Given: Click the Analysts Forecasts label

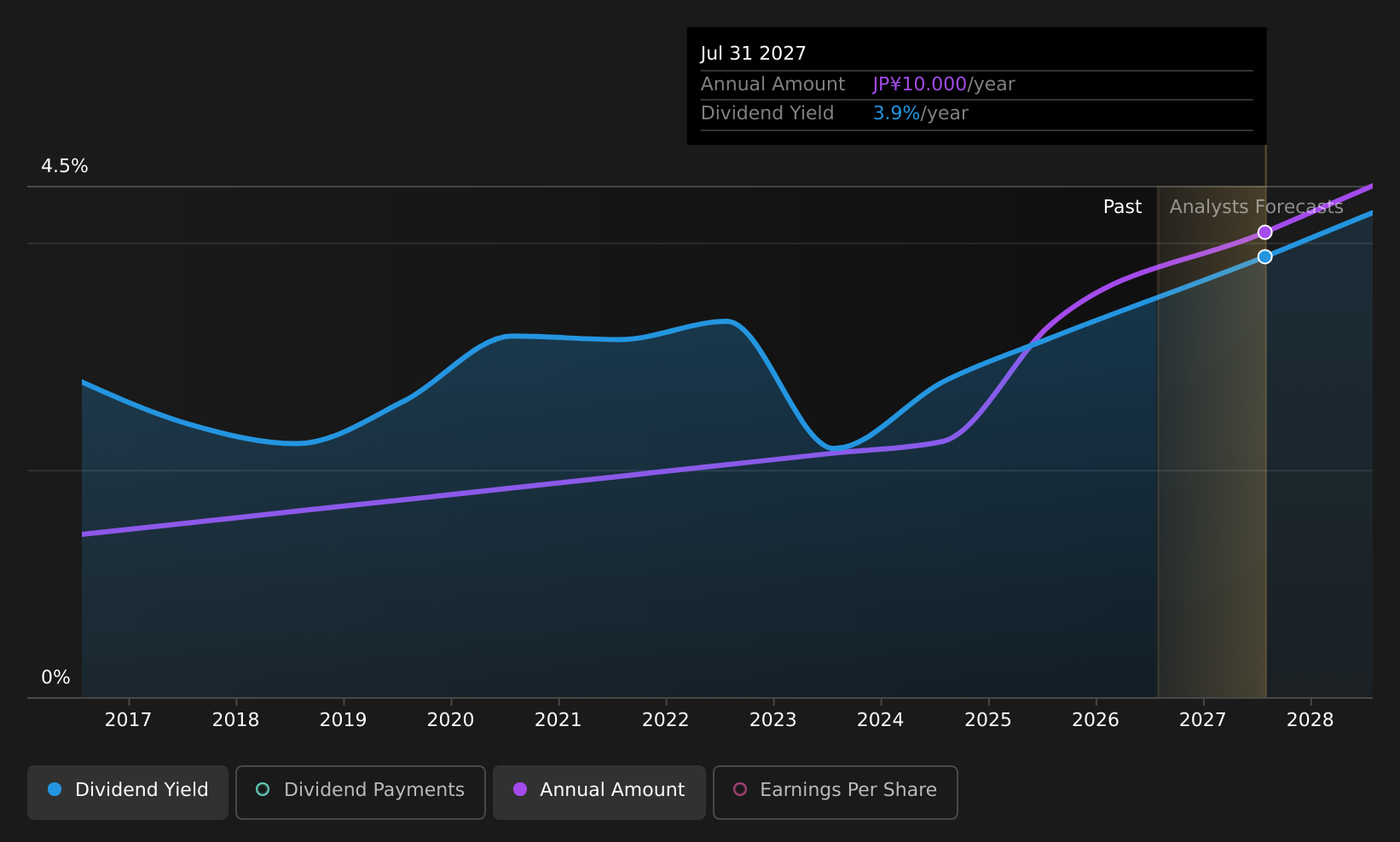Looking at the screenshot, I should tap(1256, 207).
